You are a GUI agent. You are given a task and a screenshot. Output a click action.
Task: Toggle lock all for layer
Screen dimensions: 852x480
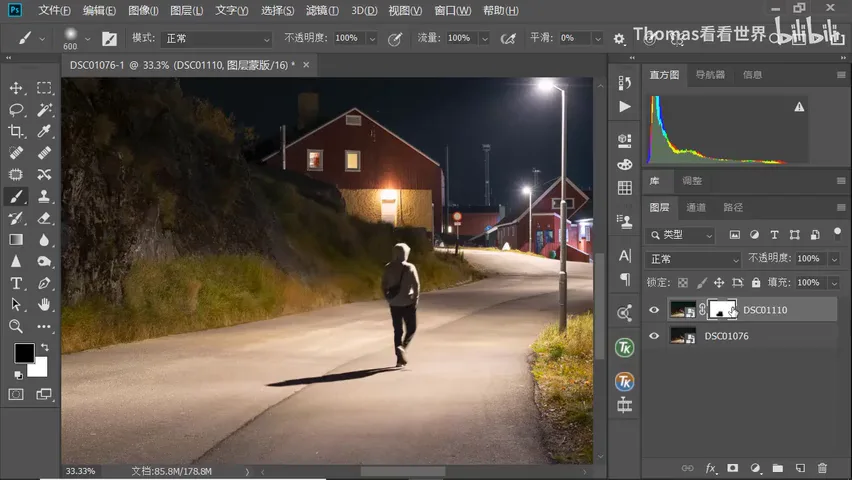(x=756, y=283)
